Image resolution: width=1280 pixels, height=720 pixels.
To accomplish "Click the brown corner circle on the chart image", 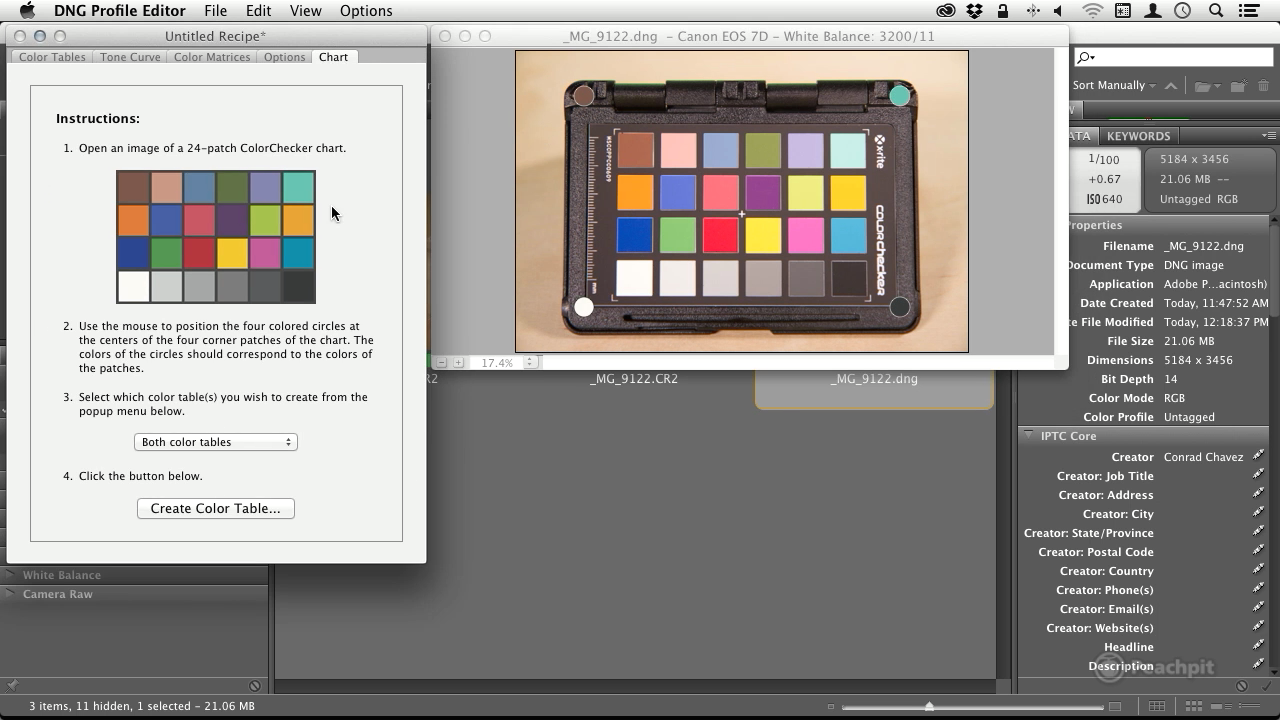I will 583,96.
